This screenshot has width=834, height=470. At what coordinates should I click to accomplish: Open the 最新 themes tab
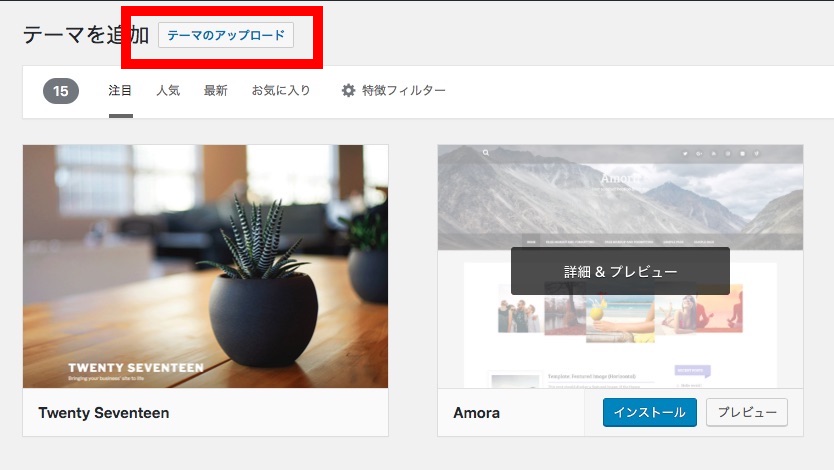point(215,91)
